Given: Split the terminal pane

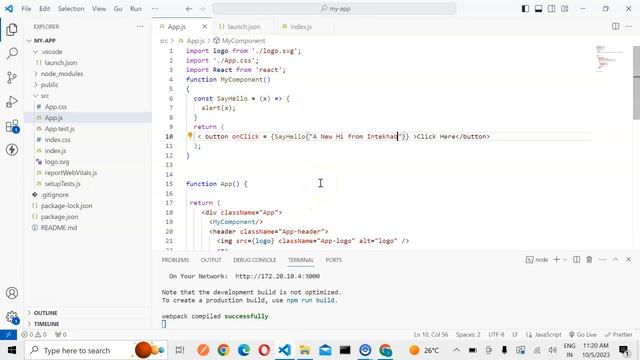Looking at the screenshot, I should (x=576, y=260).
